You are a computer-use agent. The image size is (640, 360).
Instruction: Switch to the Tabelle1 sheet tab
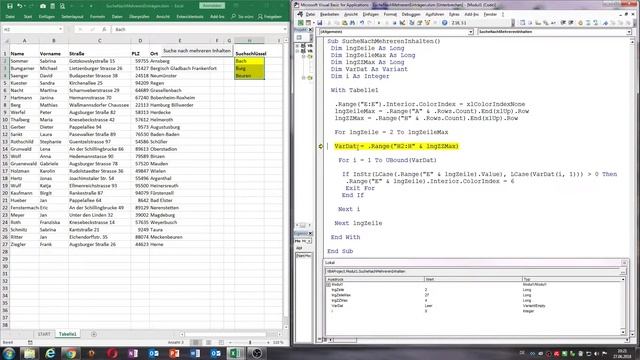[67, 334]
